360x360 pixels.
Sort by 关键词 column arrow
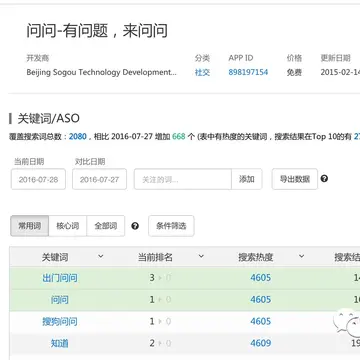point(100,257)
